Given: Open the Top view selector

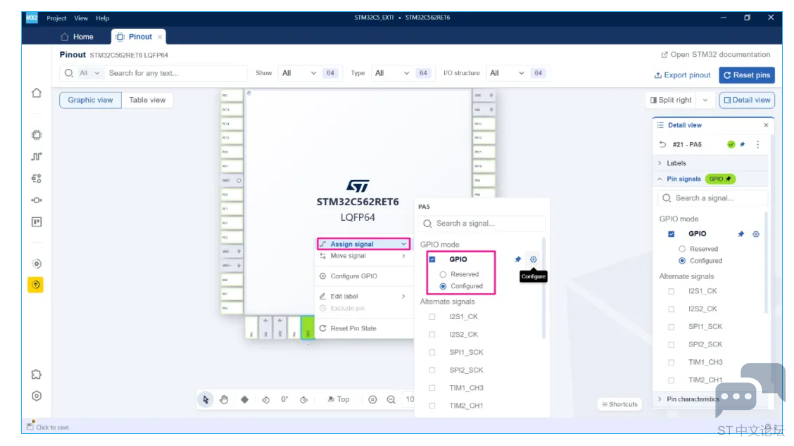Looking at the screenshot, I should [338, 399].
